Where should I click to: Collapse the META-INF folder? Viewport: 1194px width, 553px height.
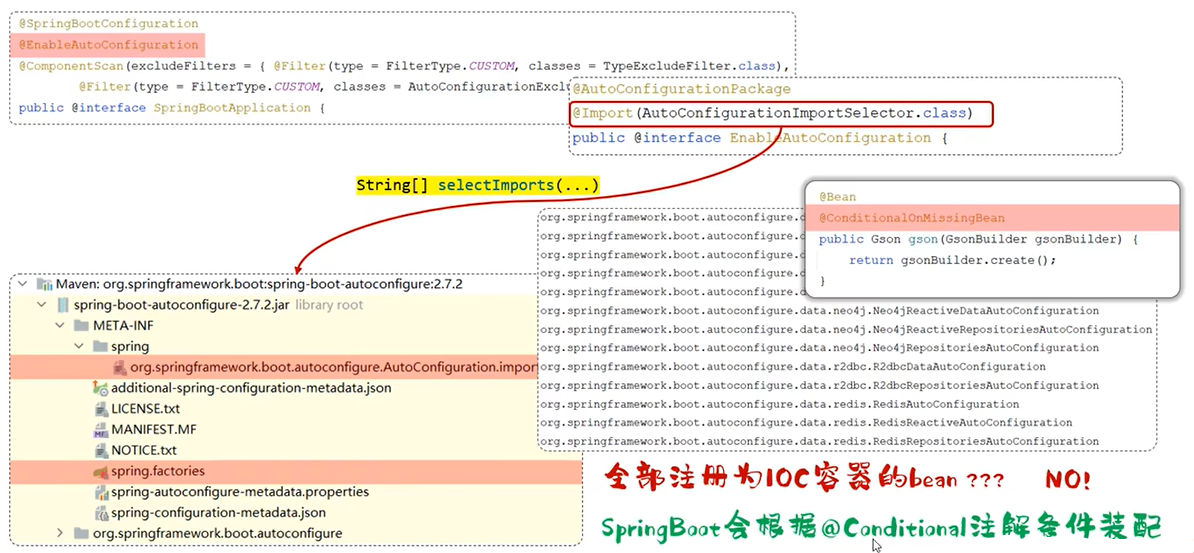point(60,325)
